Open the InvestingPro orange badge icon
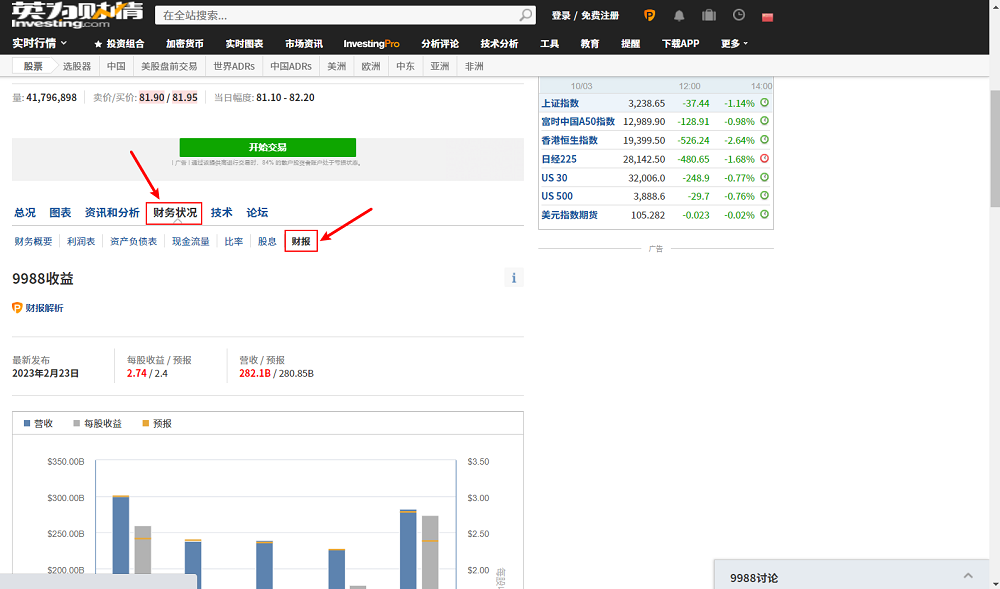The height and width of the screenshot is (589, 1000). tap(649, 15)
